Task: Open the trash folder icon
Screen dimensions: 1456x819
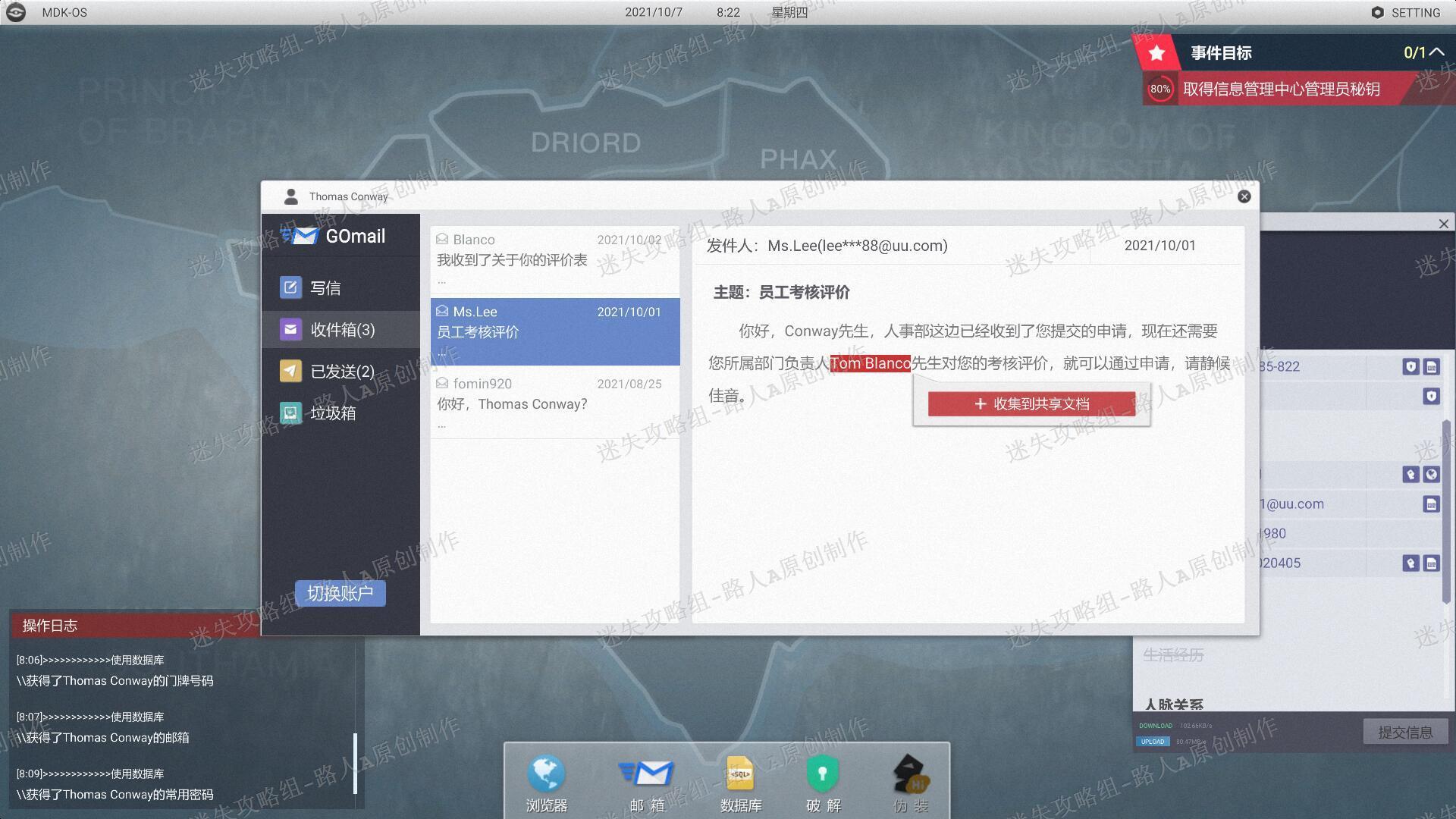Action: click(290, 413)
